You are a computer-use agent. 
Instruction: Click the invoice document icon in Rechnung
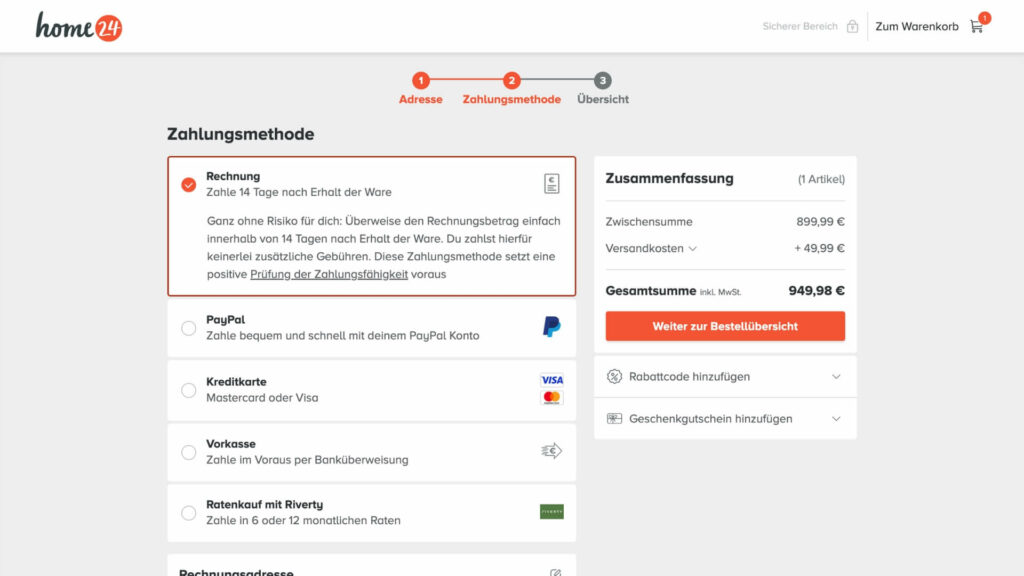pos(551,183)
